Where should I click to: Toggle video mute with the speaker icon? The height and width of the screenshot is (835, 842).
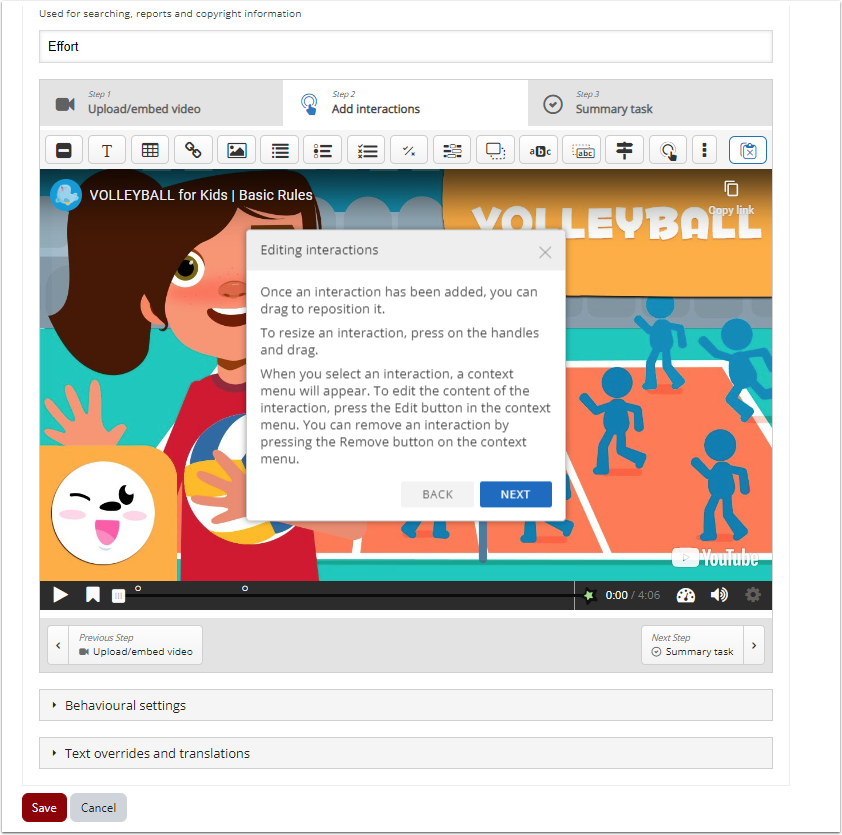719,595
